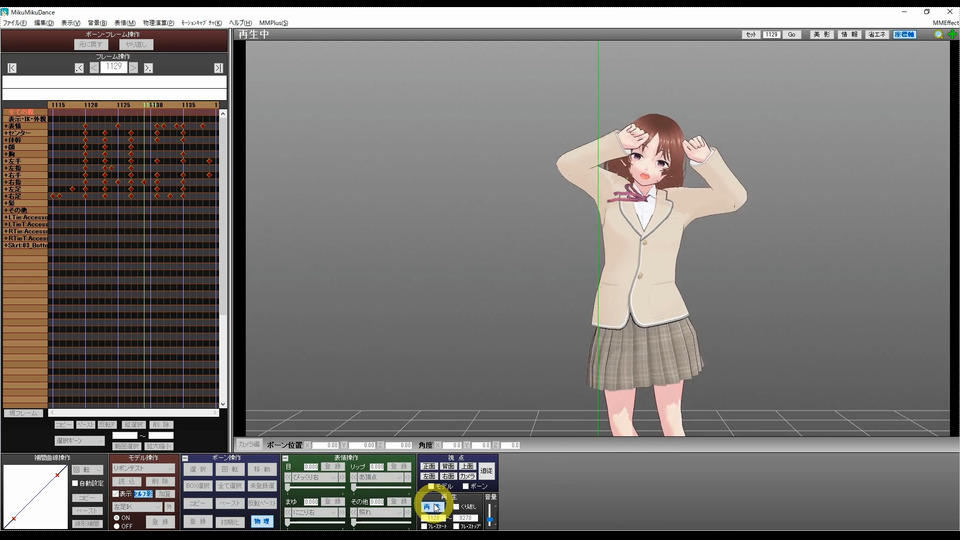Click the 再生 play button

428,507
